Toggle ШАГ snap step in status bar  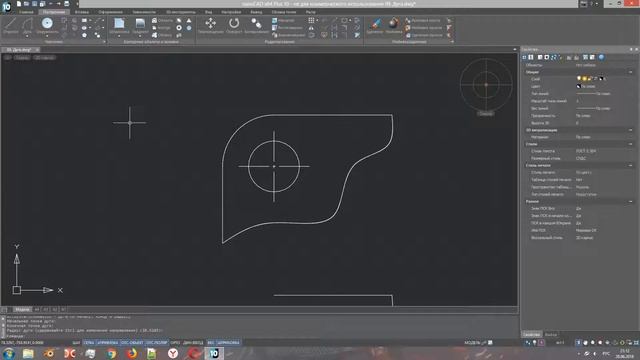point(76,342)
